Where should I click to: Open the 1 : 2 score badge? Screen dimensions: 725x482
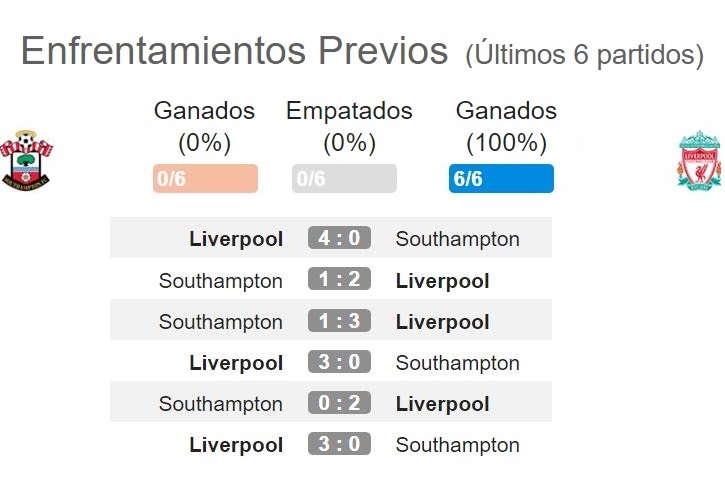[x=339, y=279]
